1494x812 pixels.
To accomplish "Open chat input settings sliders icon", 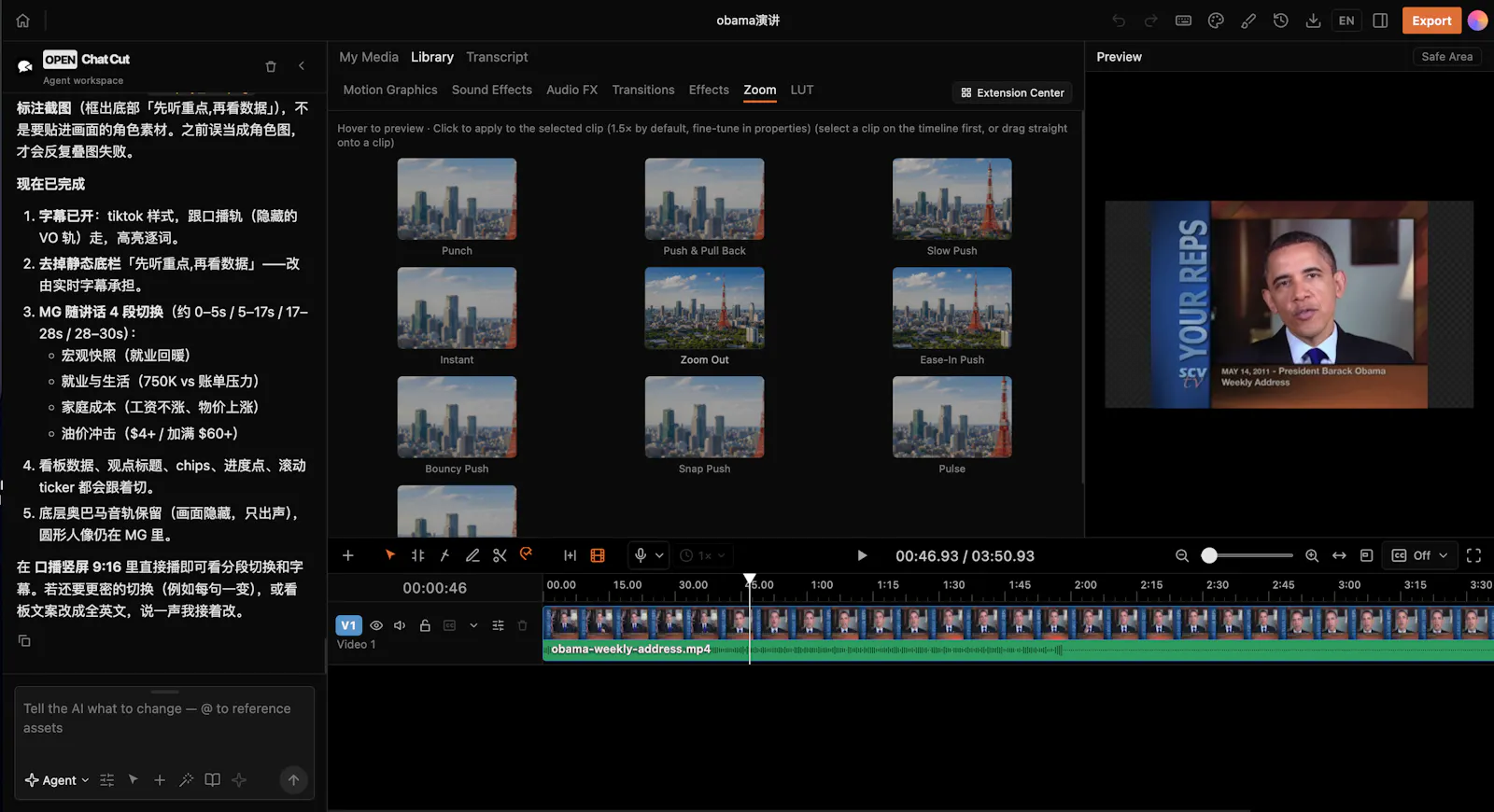I will [x=106, y=780].
